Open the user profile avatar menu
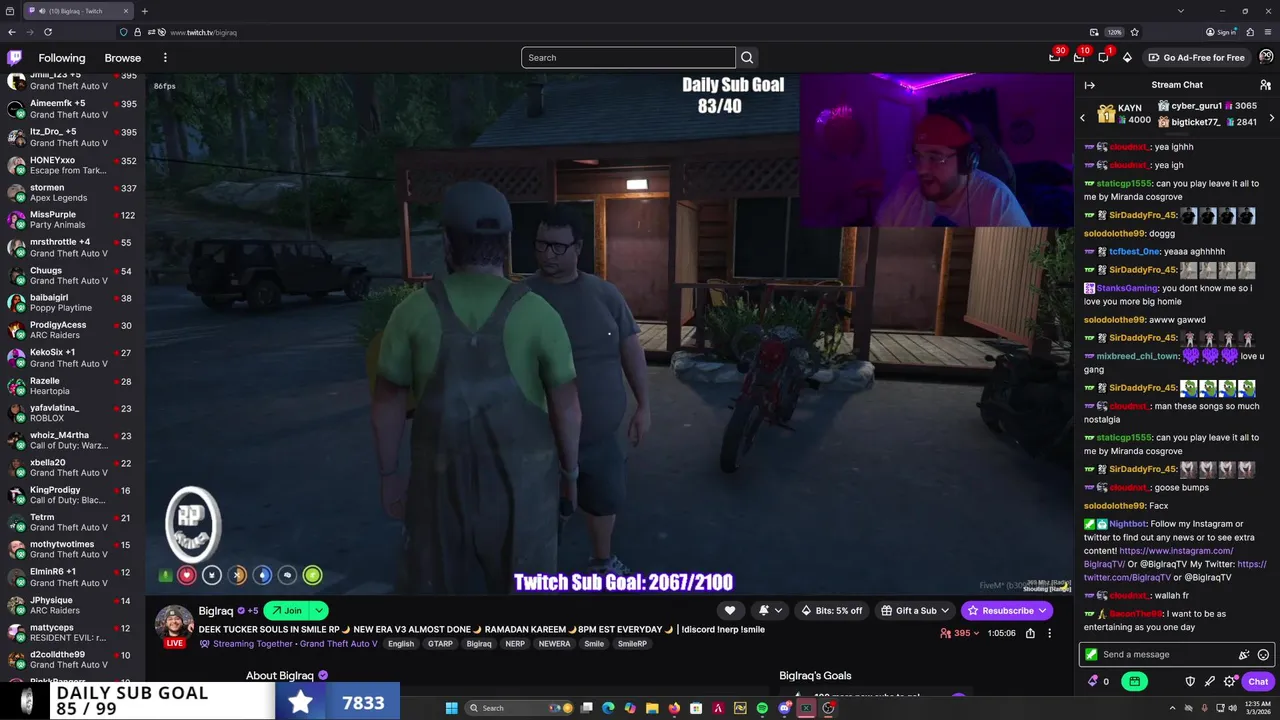This screenshot has height=720, width=1280. (1266, 57)
